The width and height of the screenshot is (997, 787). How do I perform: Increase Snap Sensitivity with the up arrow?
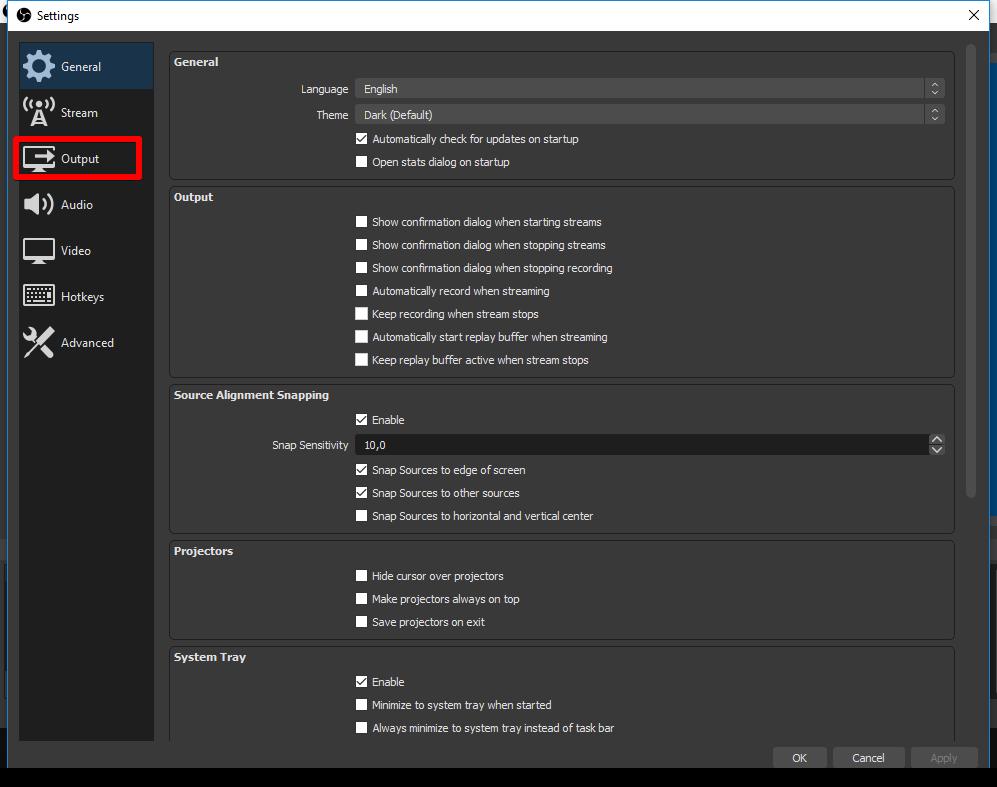(937, 439)
